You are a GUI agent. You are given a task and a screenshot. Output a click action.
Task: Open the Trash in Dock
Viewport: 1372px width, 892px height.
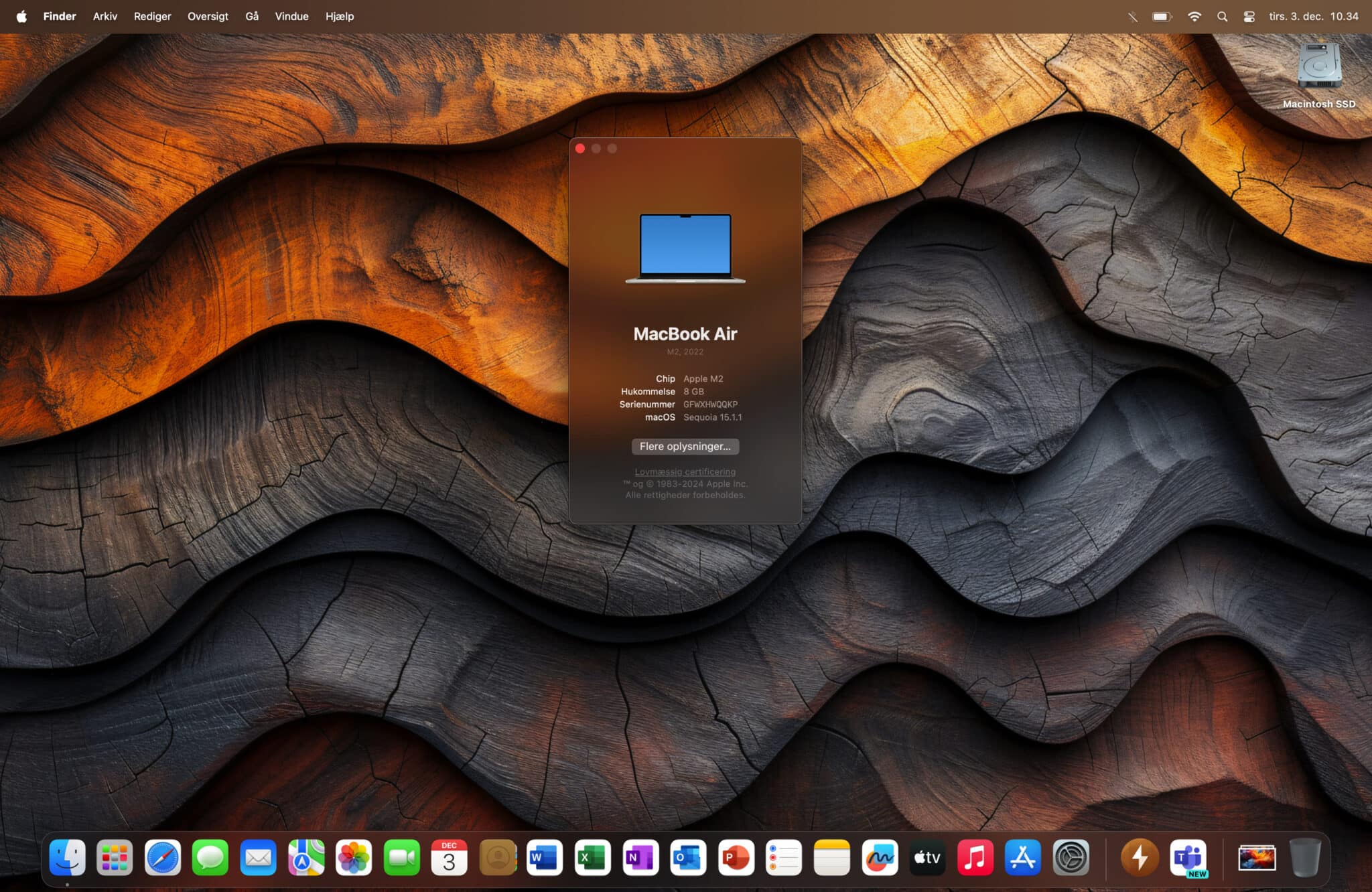point(1305,857)
